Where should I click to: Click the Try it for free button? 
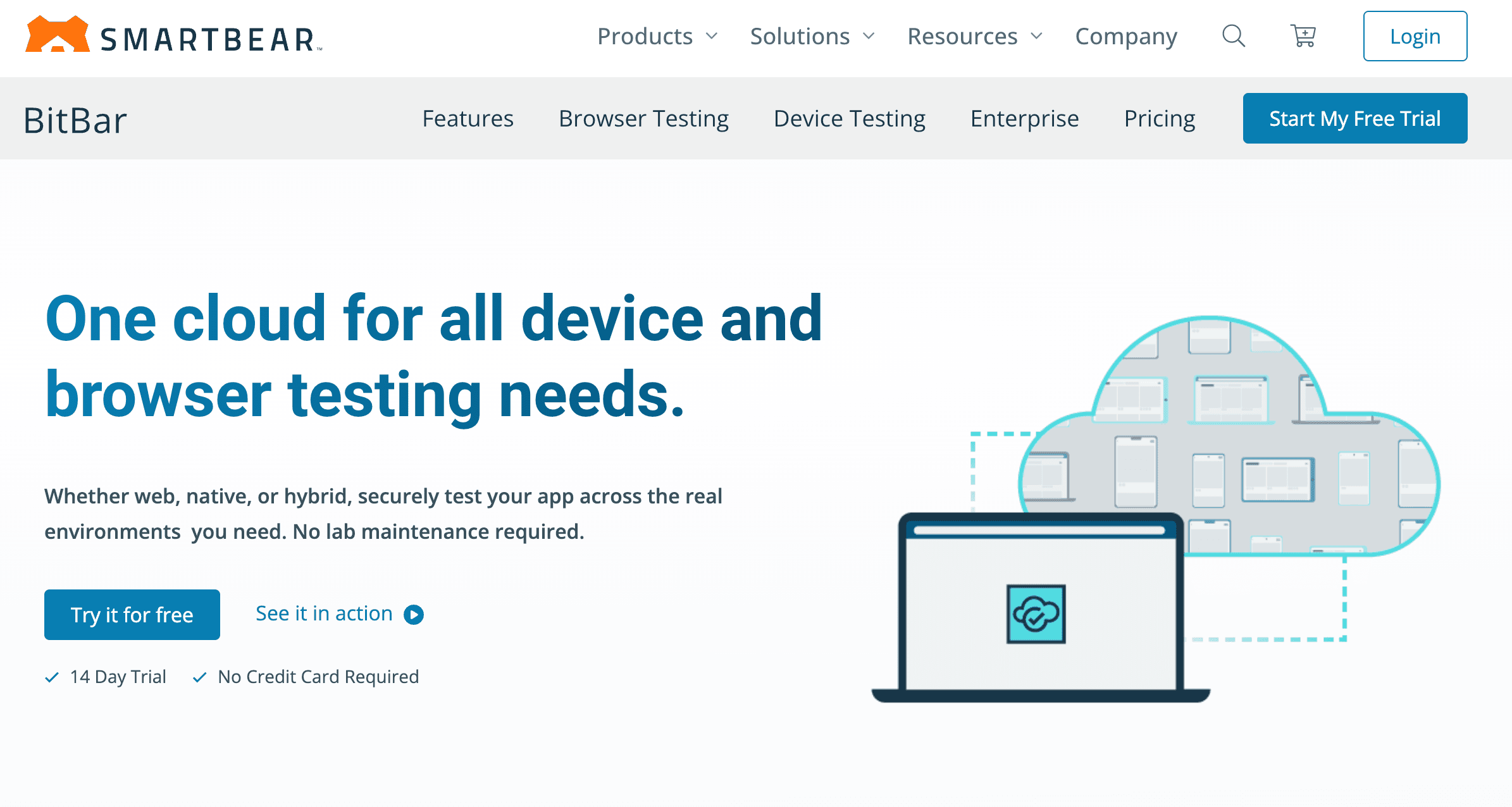132,615
